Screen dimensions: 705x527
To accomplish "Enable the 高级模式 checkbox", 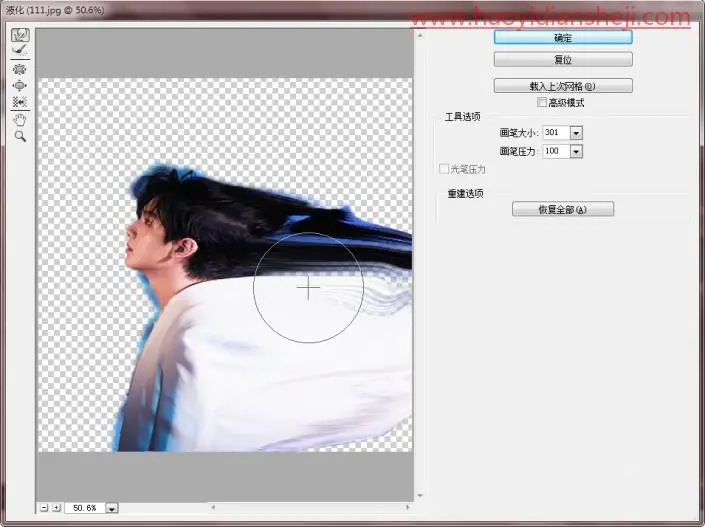I will pyautogui.click(x=542, y=103).
